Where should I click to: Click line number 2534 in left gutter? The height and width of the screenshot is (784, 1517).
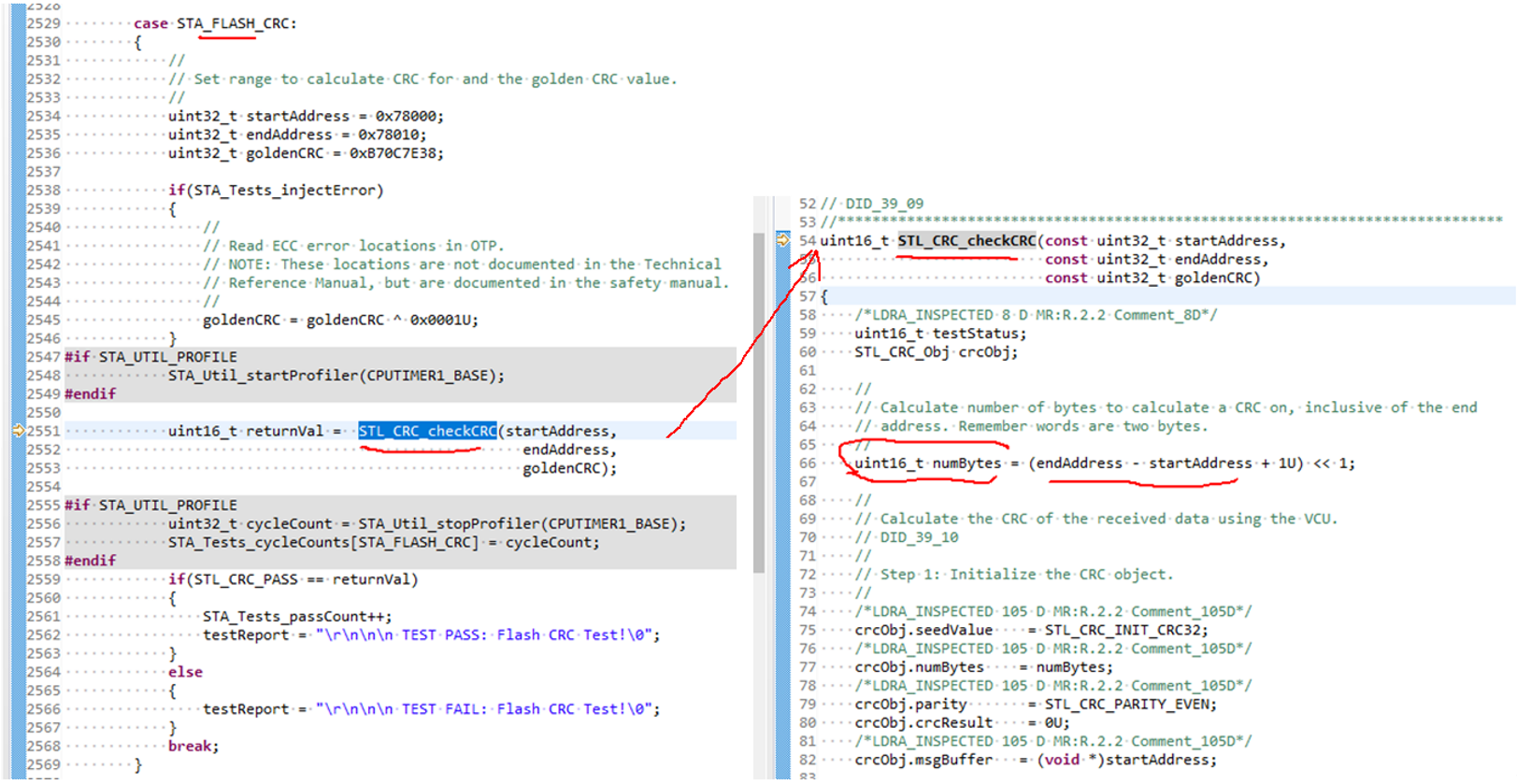pos(44,116)
